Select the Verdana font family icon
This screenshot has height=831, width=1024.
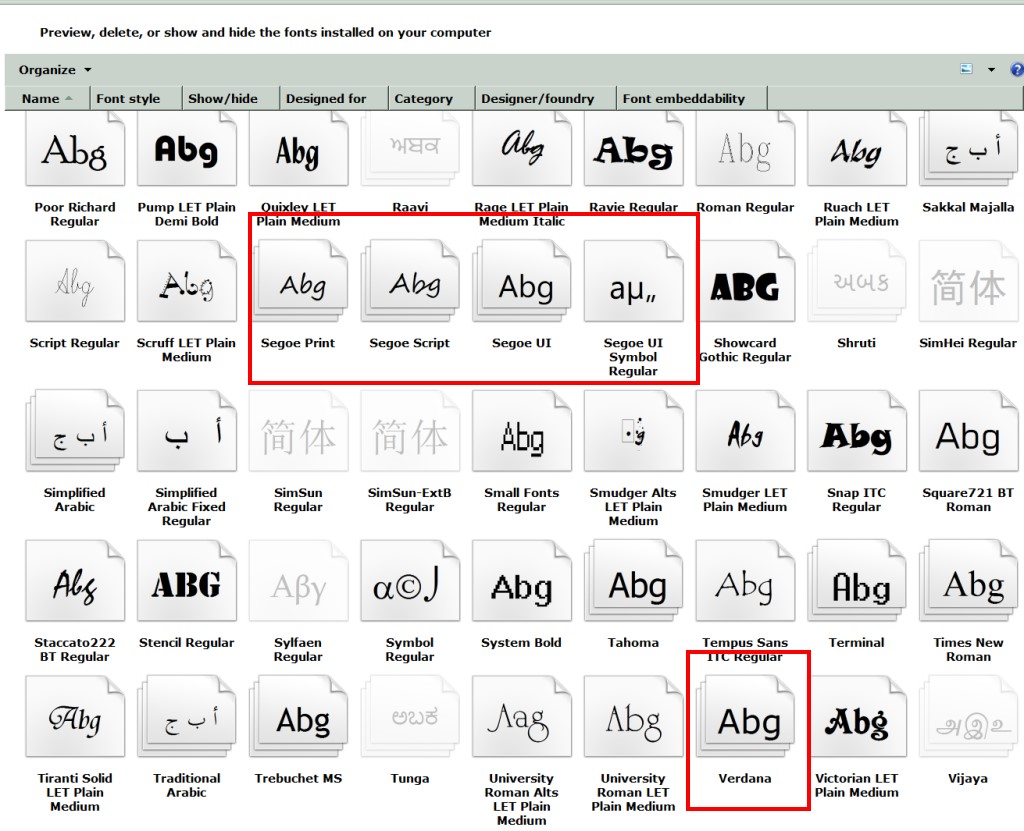pyautogui.click(x=745, y=717)
